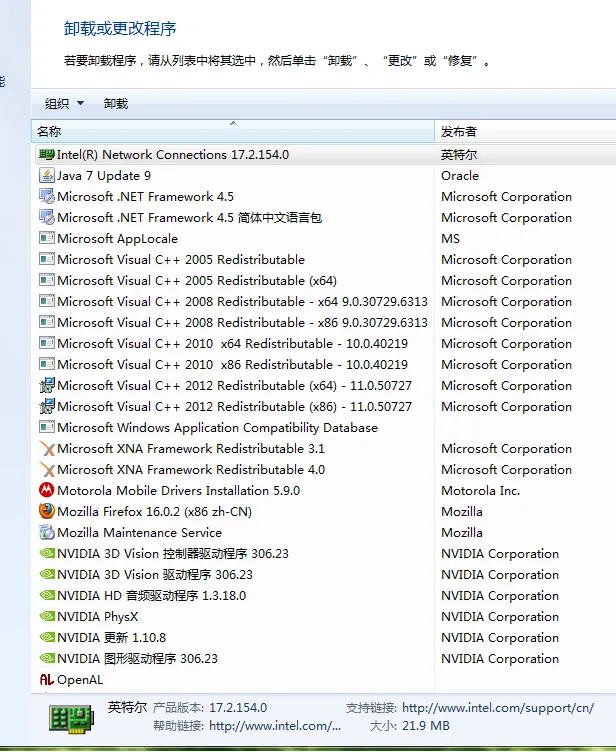Click the NVIDIA PhysX icon

47,616
